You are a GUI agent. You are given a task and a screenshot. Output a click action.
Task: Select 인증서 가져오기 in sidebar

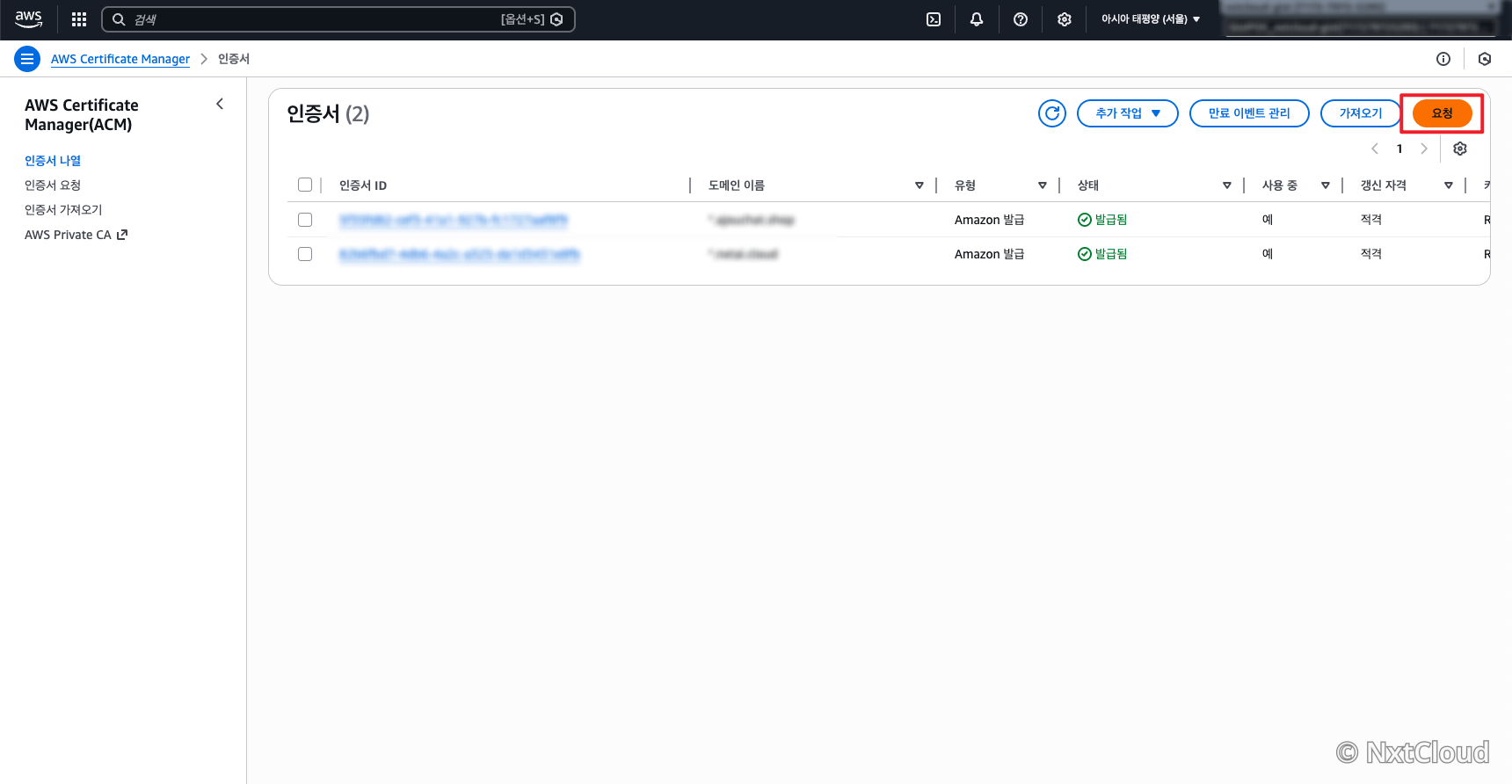(x=63, y=210)
